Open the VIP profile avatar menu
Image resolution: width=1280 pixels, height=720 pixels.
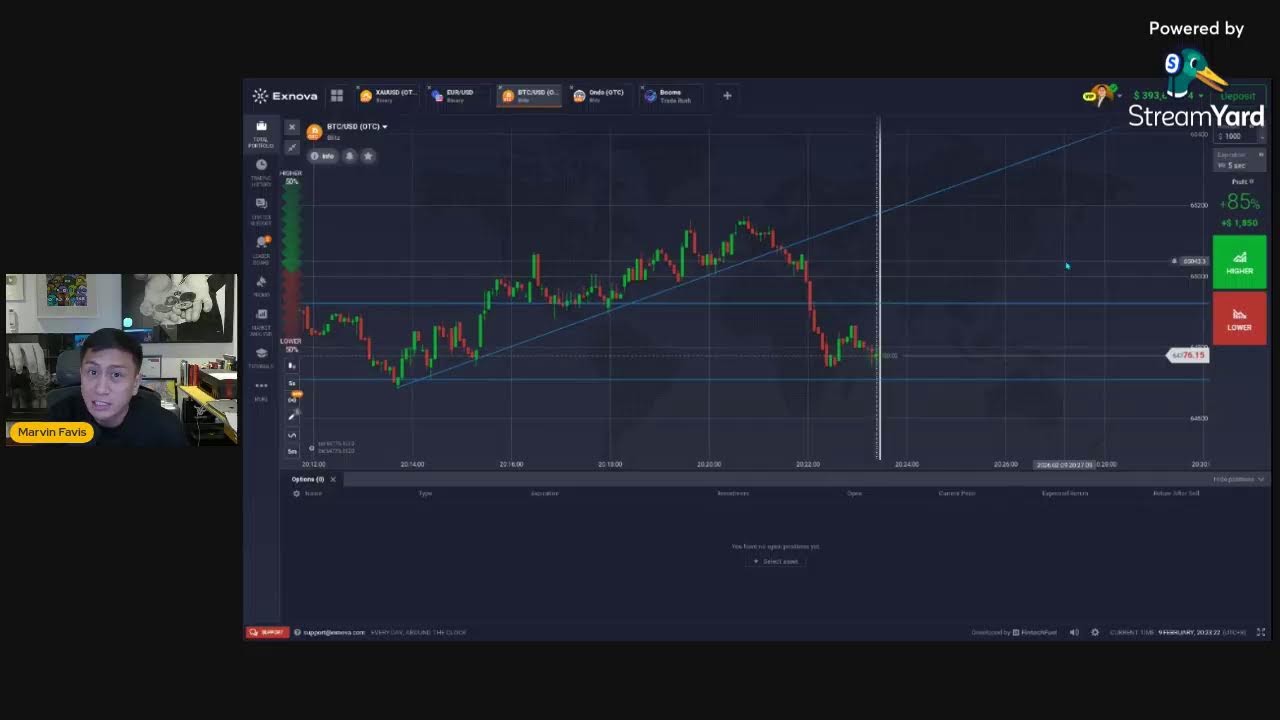1101,96
